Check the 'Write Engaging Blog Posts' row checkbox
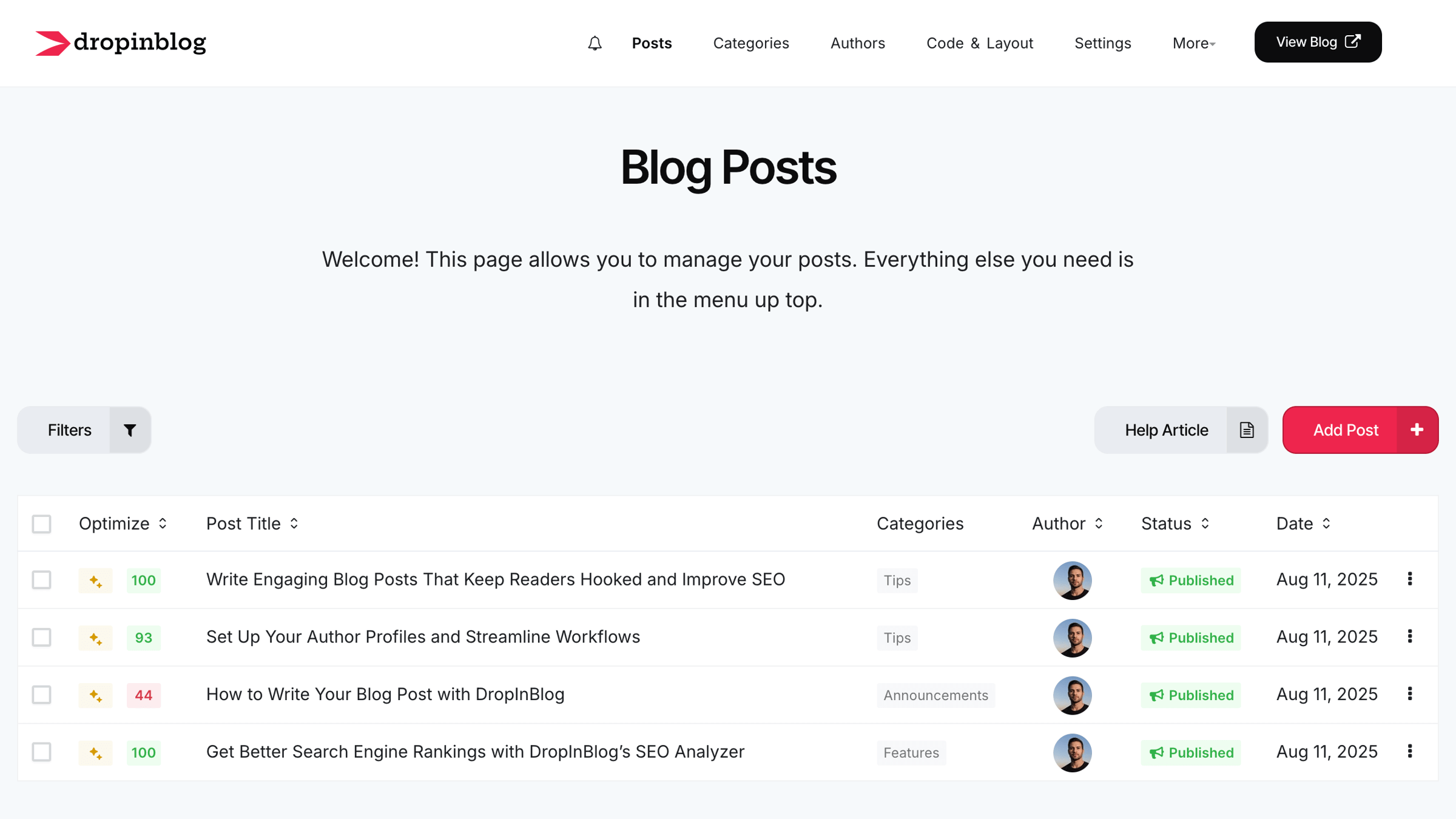The width and height of the screenshot is (1456, 819). point(41,580)
